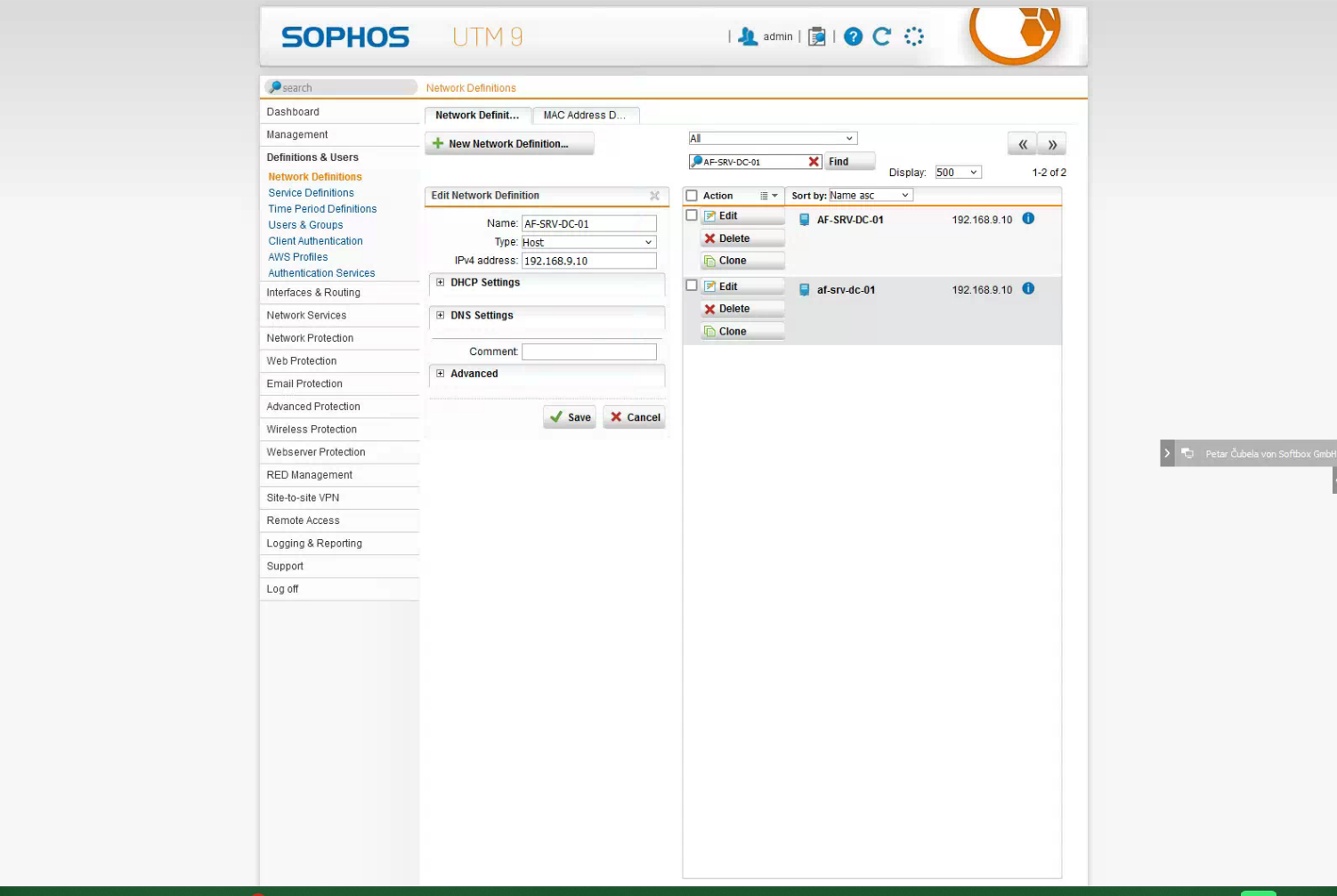
Task: Expand the DNS Settings section
Action: pos(441,315)
